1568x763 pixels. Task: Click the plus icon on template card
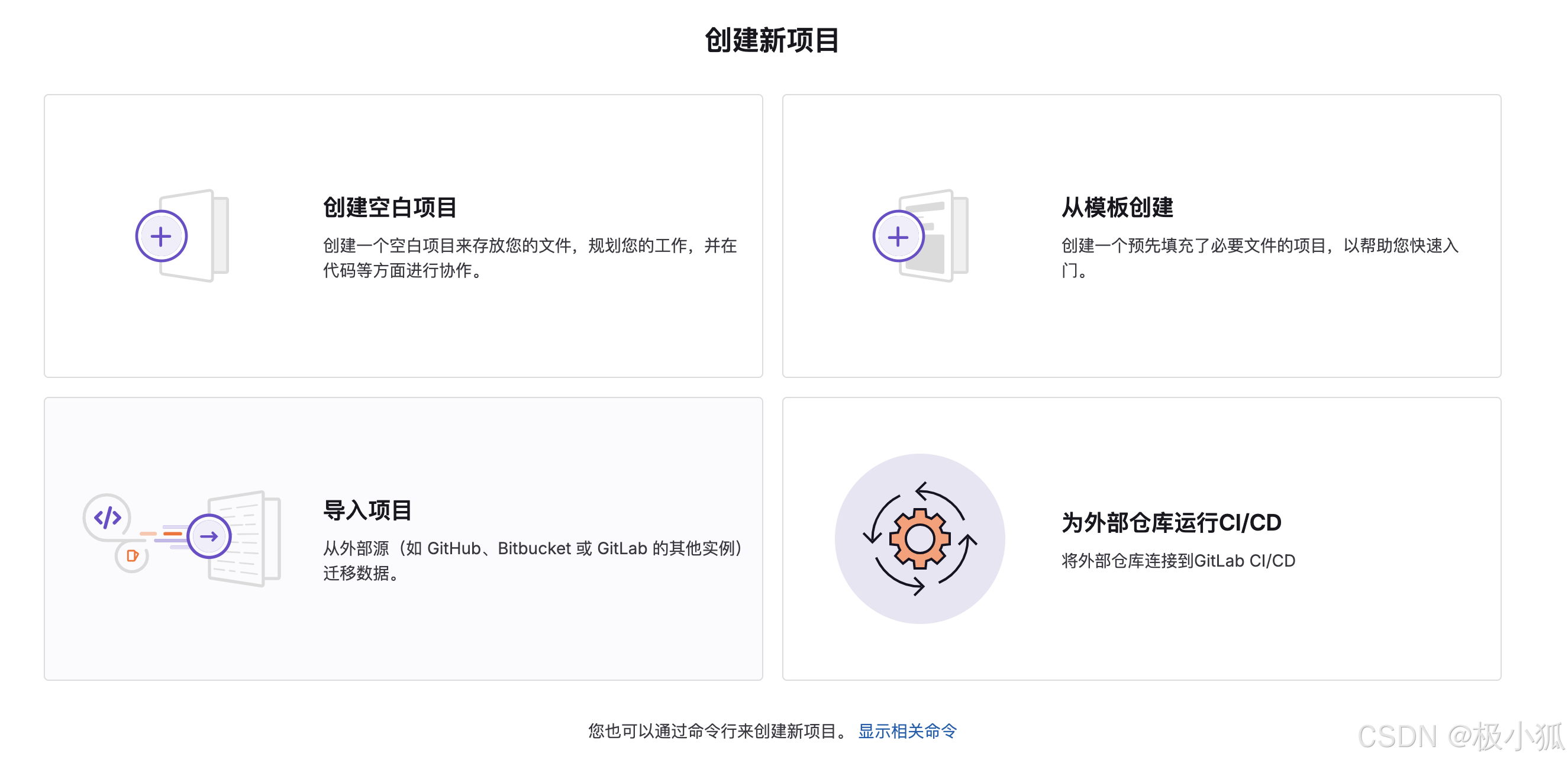[x=898, y=236]
